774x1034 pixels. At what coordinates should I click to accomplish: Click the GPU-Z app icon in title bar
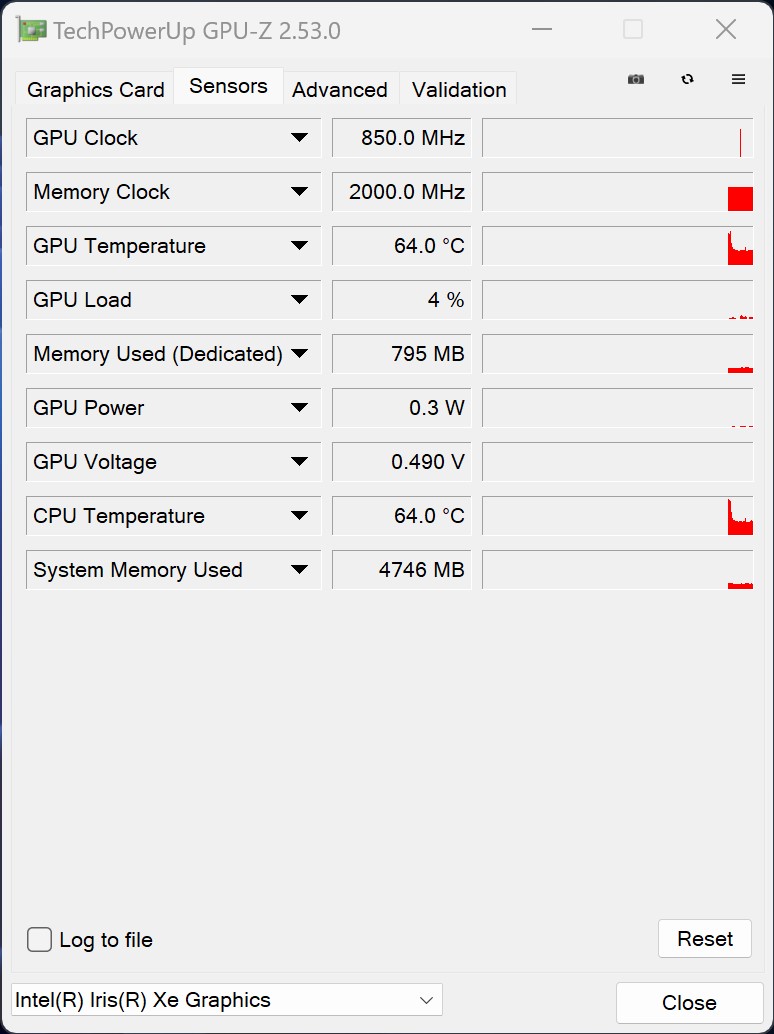tap(32, 30)
